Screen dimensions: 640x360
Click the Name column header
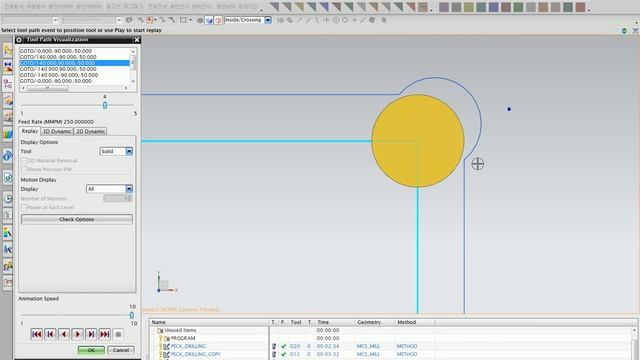pos(209,322)
